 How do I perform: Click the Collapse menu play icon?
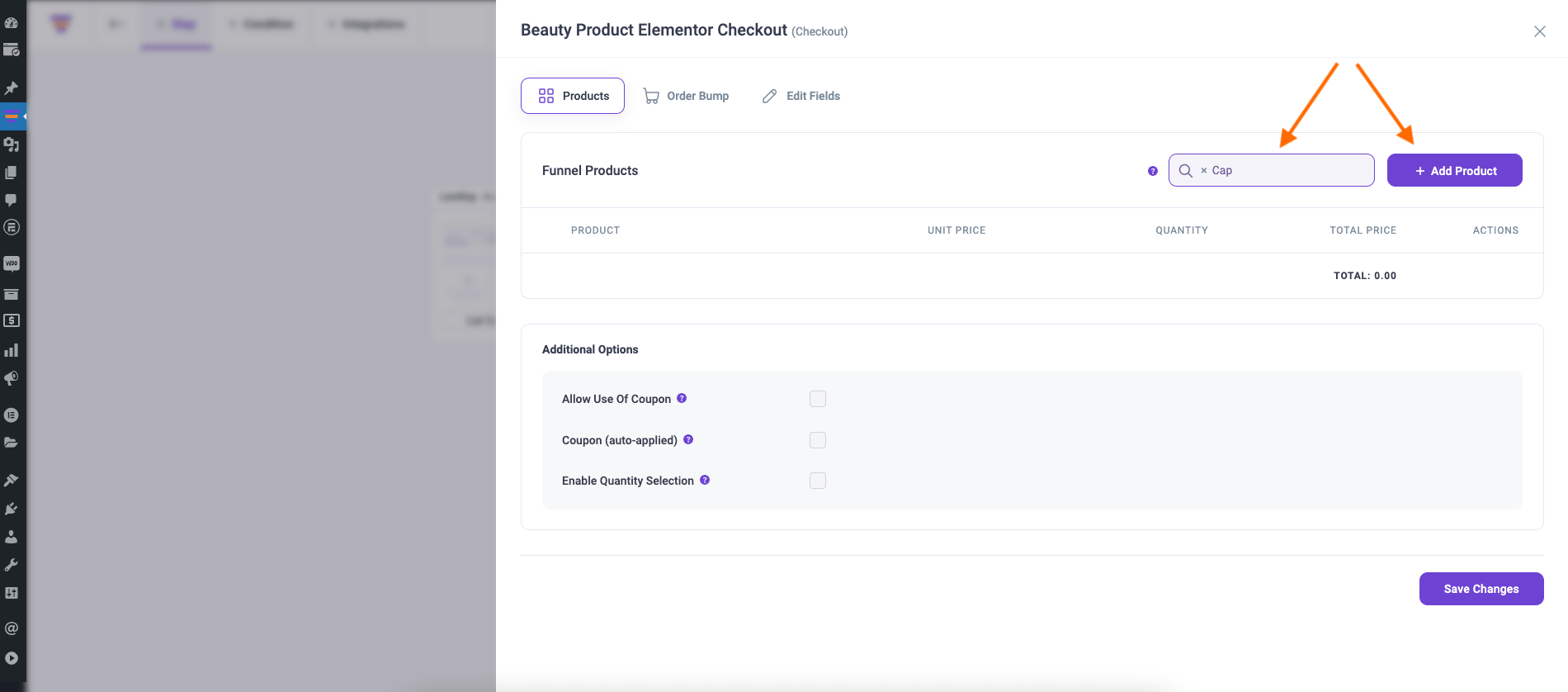pyautogui.click(x=12, y=658)
